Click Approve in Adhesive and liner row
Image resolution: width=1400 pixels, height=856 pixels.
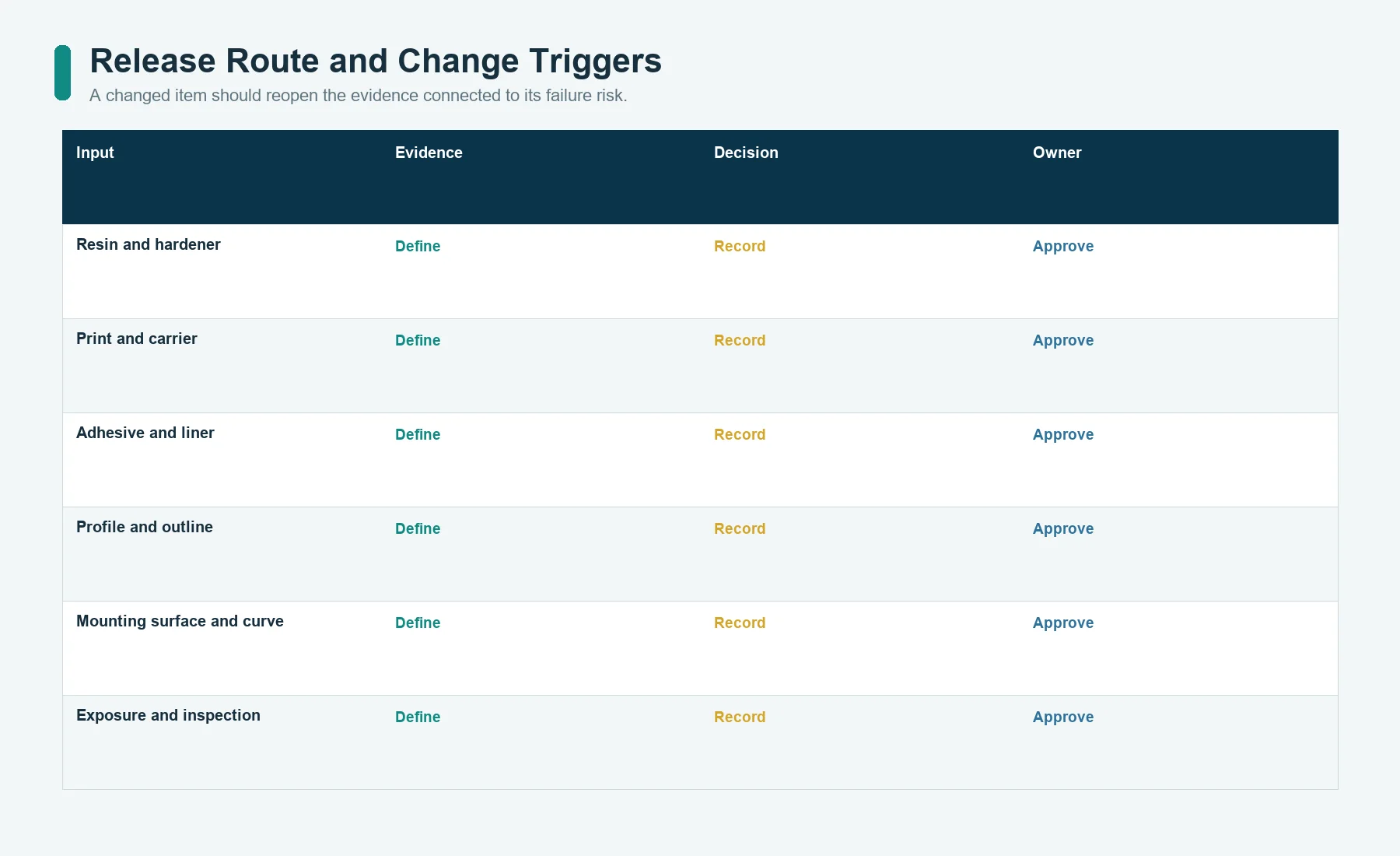tap(1063, 434)
